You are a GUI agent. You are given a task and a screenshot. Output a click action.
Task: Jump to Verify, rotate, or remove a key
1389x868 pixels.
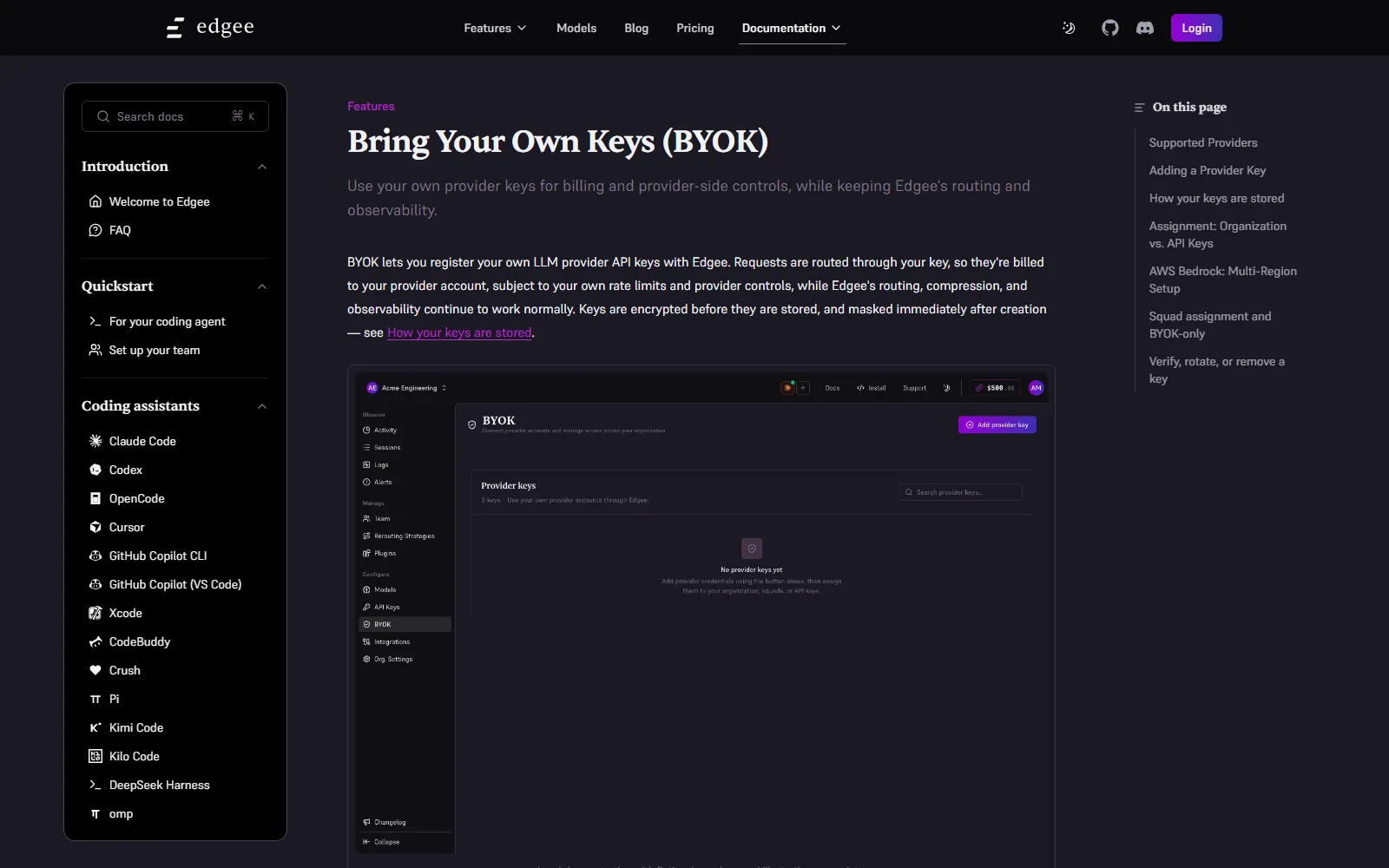pos(1217,370)
